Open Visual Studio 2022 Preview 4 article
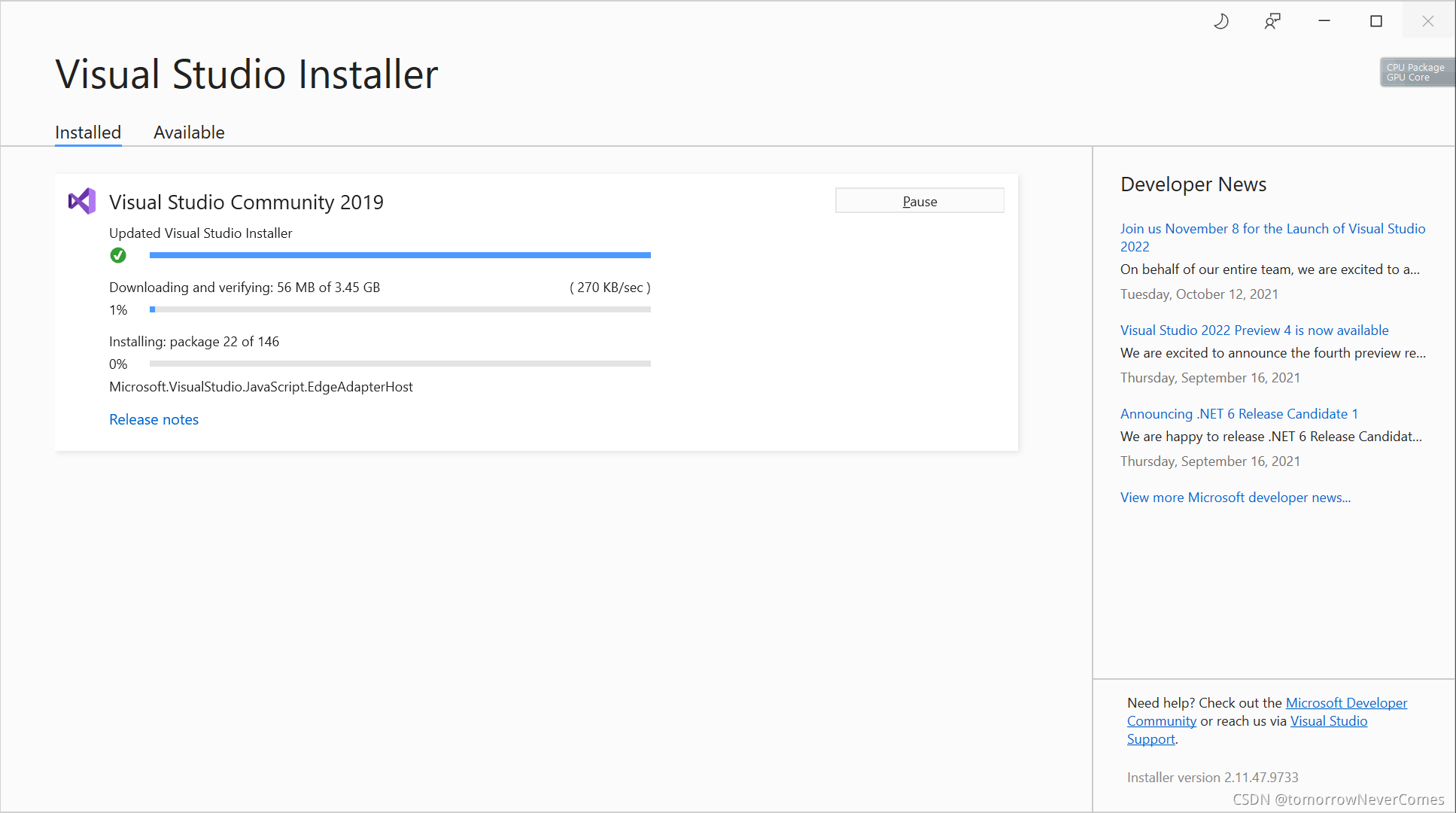 pos(1254,330)
